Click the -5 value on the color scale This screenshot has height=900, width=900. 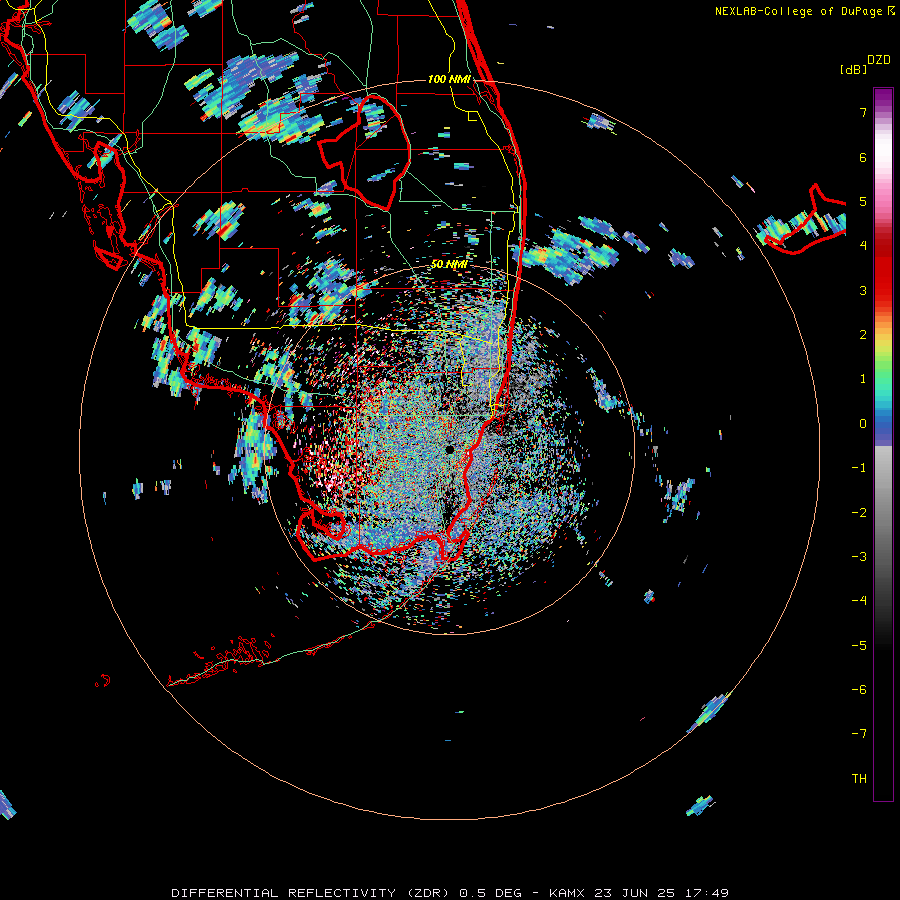(x=859, y=645)
